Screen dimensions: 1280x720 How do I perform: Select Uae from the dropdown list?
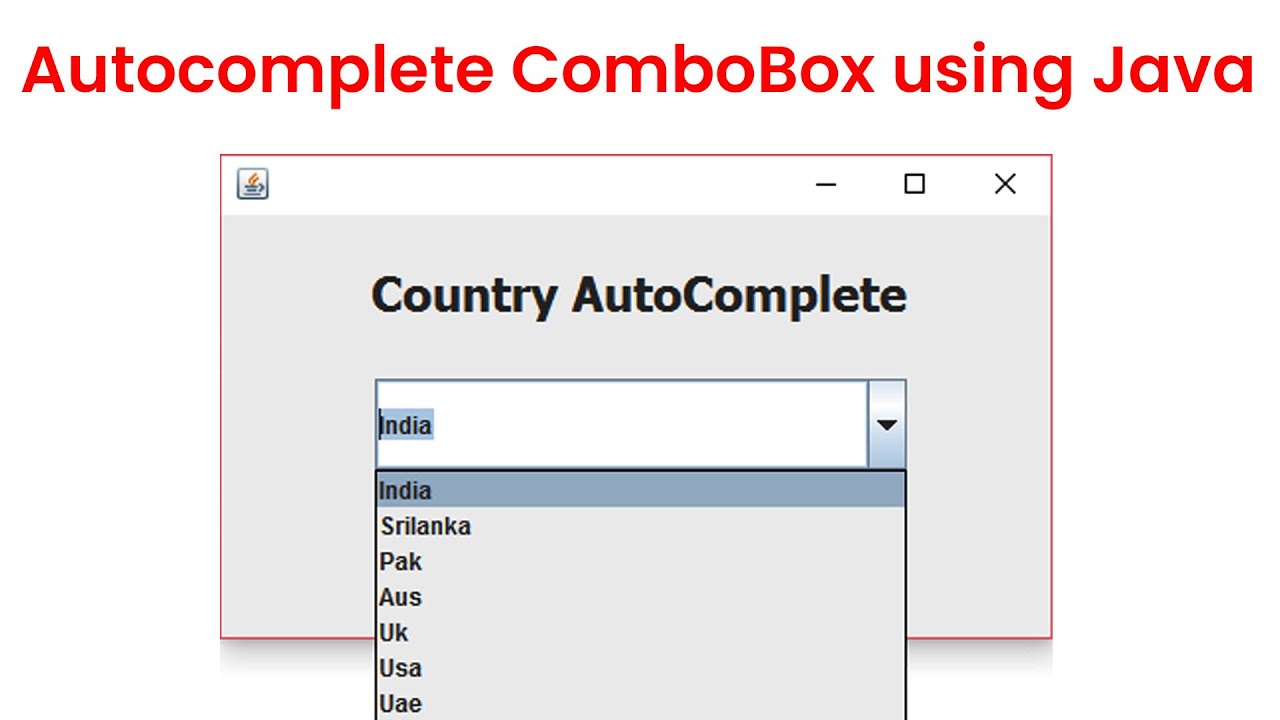coord(641,703)
